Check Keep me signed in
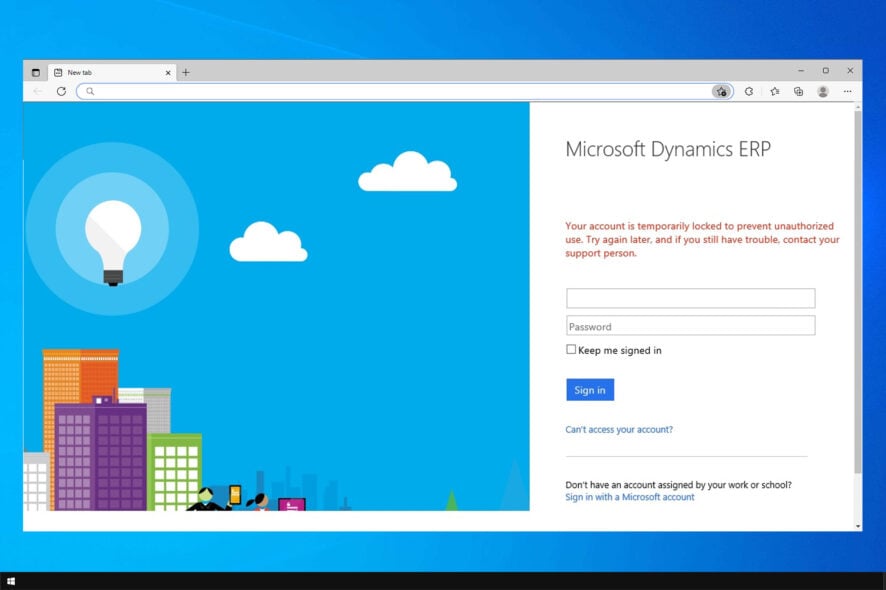Viewport: 886px width, 590px height. pos(571,349)
